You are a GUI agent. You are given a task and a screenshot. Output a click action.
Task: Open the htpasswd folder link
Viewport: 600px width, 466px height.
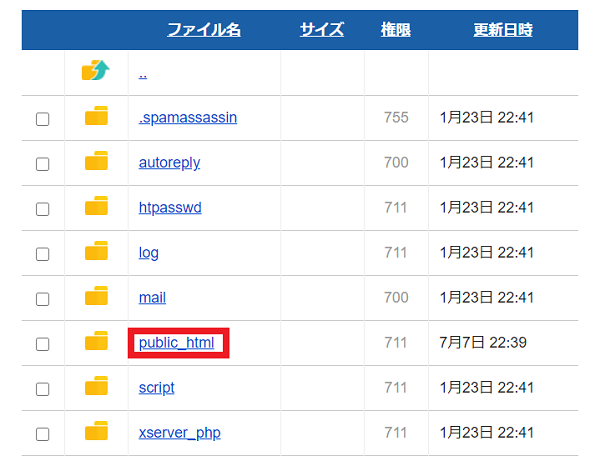click(170, 207)
